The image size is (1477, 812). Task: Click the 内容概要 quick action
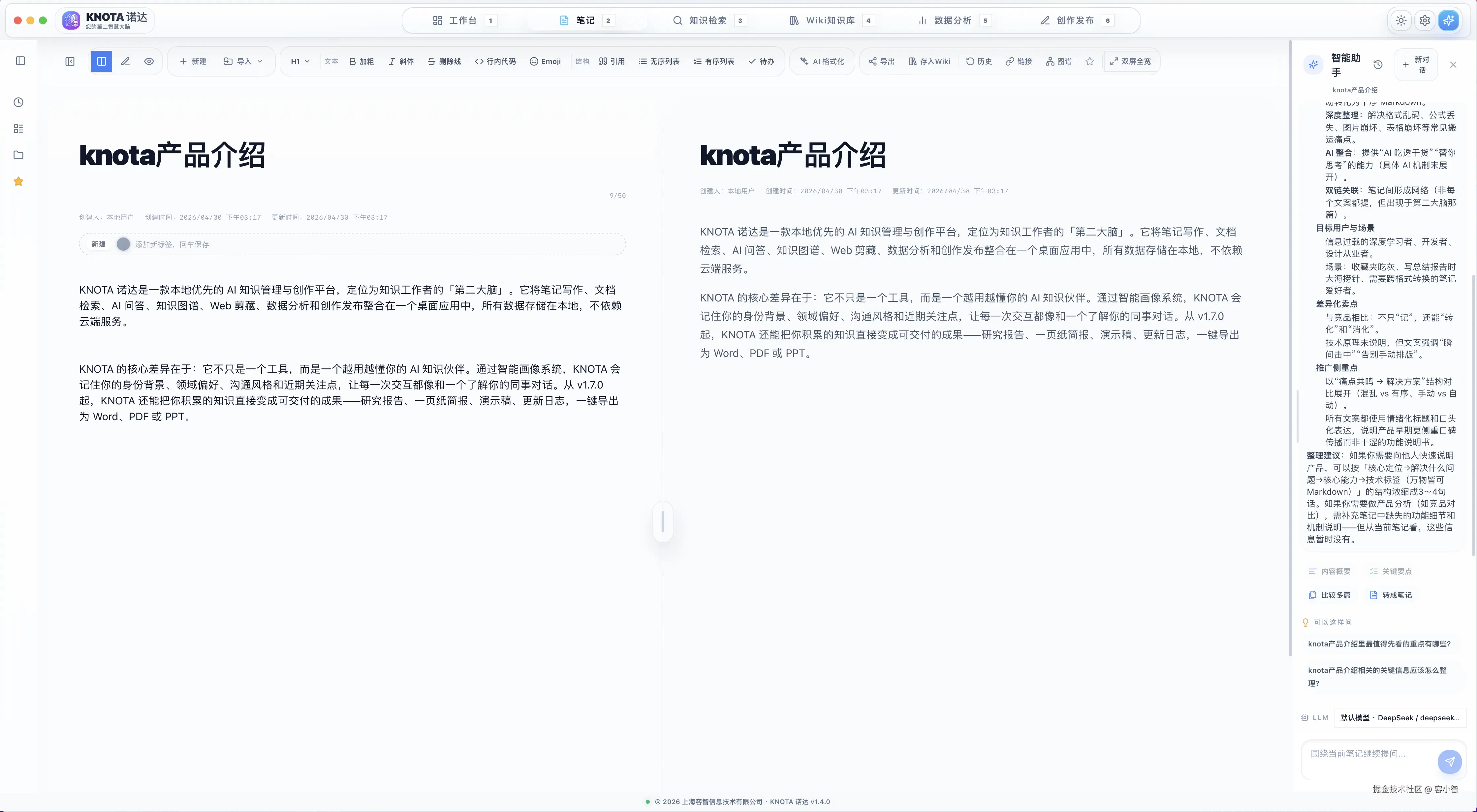(x=1330, y=571)
